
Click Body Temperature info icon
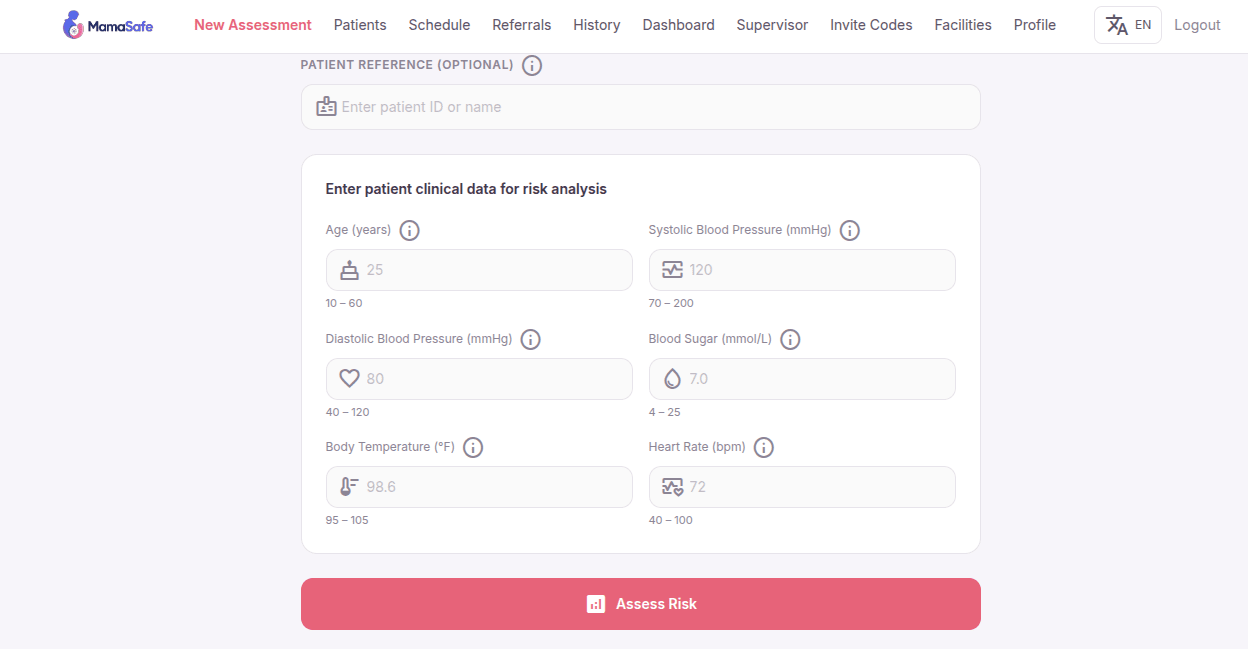[473, 447]
